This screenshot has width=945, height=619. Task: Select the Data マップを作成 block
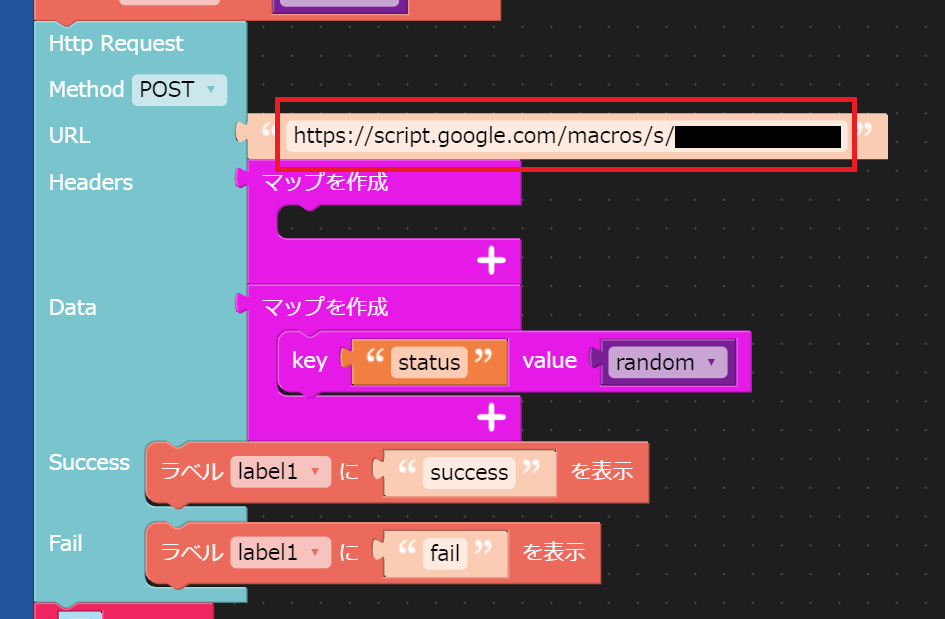(x=325, y=307)
